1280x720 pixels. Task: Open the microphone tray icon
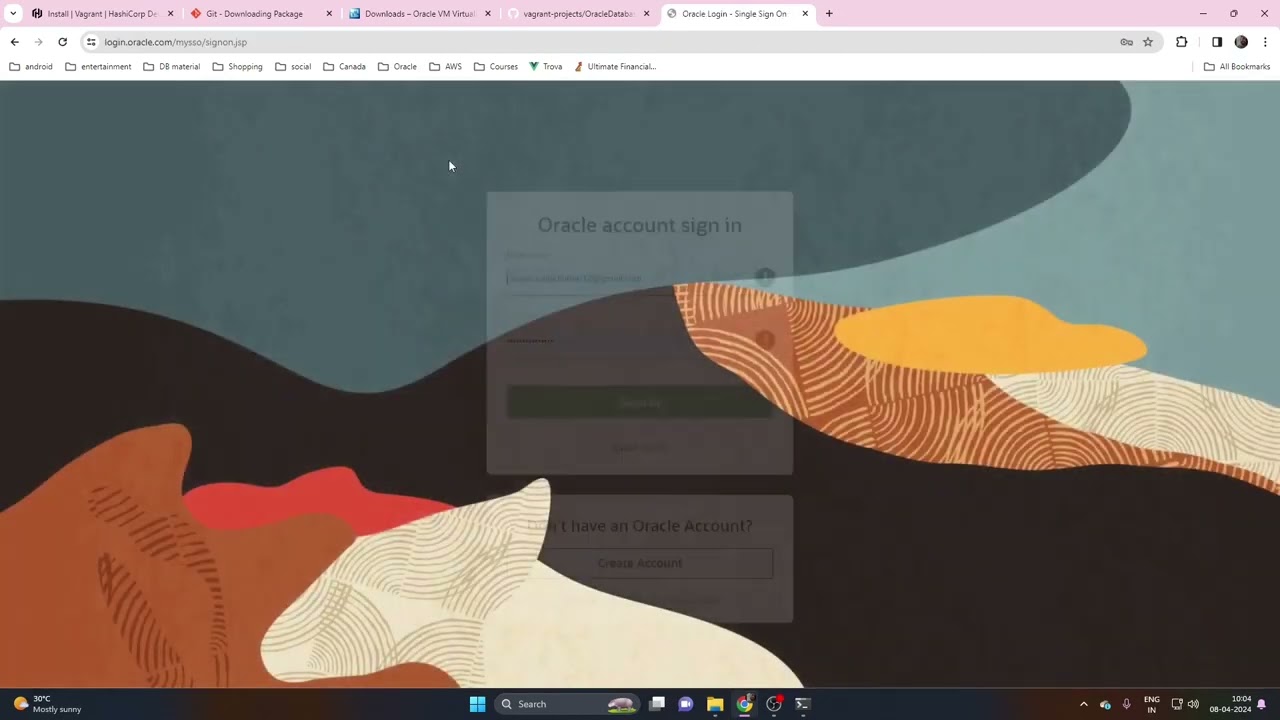(x=1127, y=704)
